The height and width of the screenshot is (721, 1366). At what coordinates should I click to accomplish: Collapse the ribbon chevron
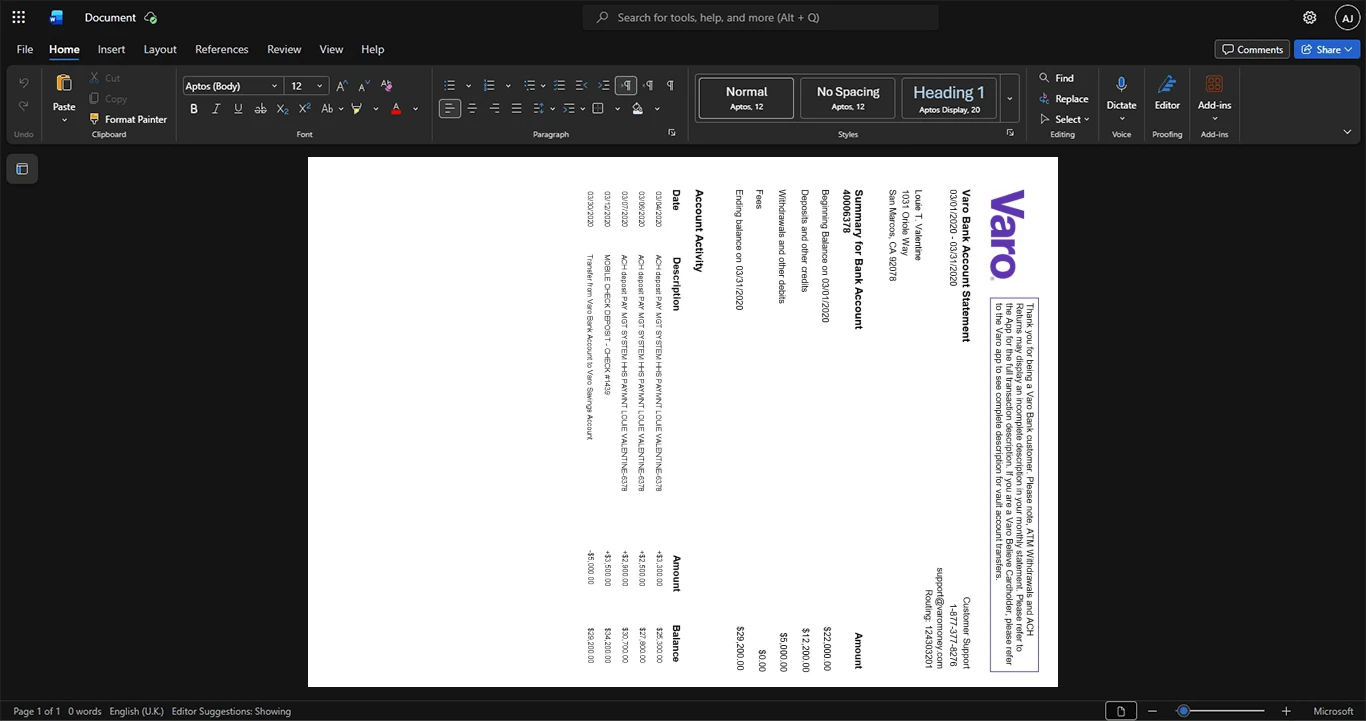click(x=1347, y=132)
